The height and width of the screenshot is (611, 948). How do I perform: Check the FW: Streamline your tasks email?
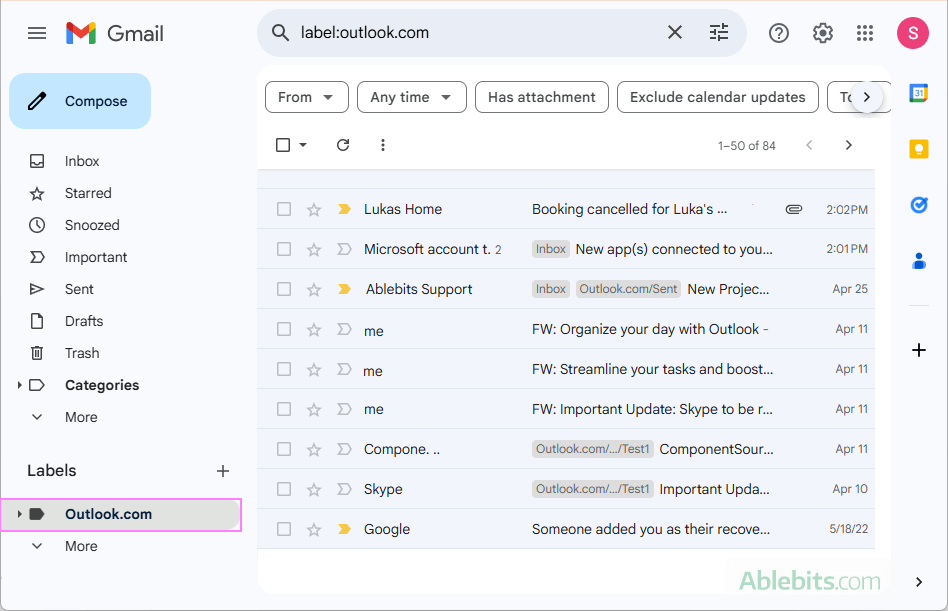pos(284,369)
